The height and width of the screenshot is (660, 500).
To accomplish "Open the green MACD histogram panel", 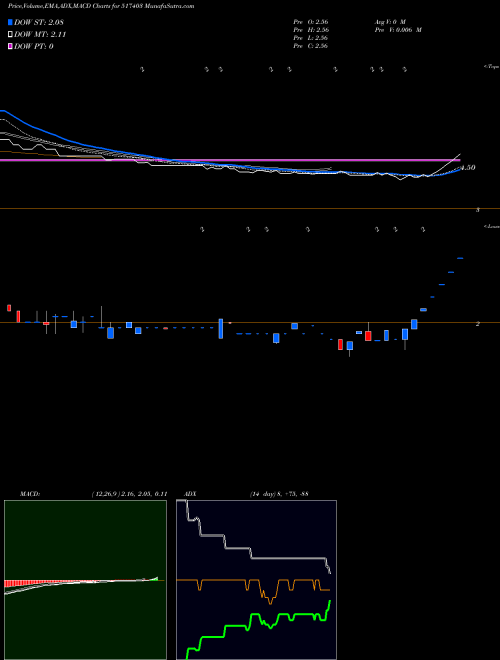I will tap(85, 580).
